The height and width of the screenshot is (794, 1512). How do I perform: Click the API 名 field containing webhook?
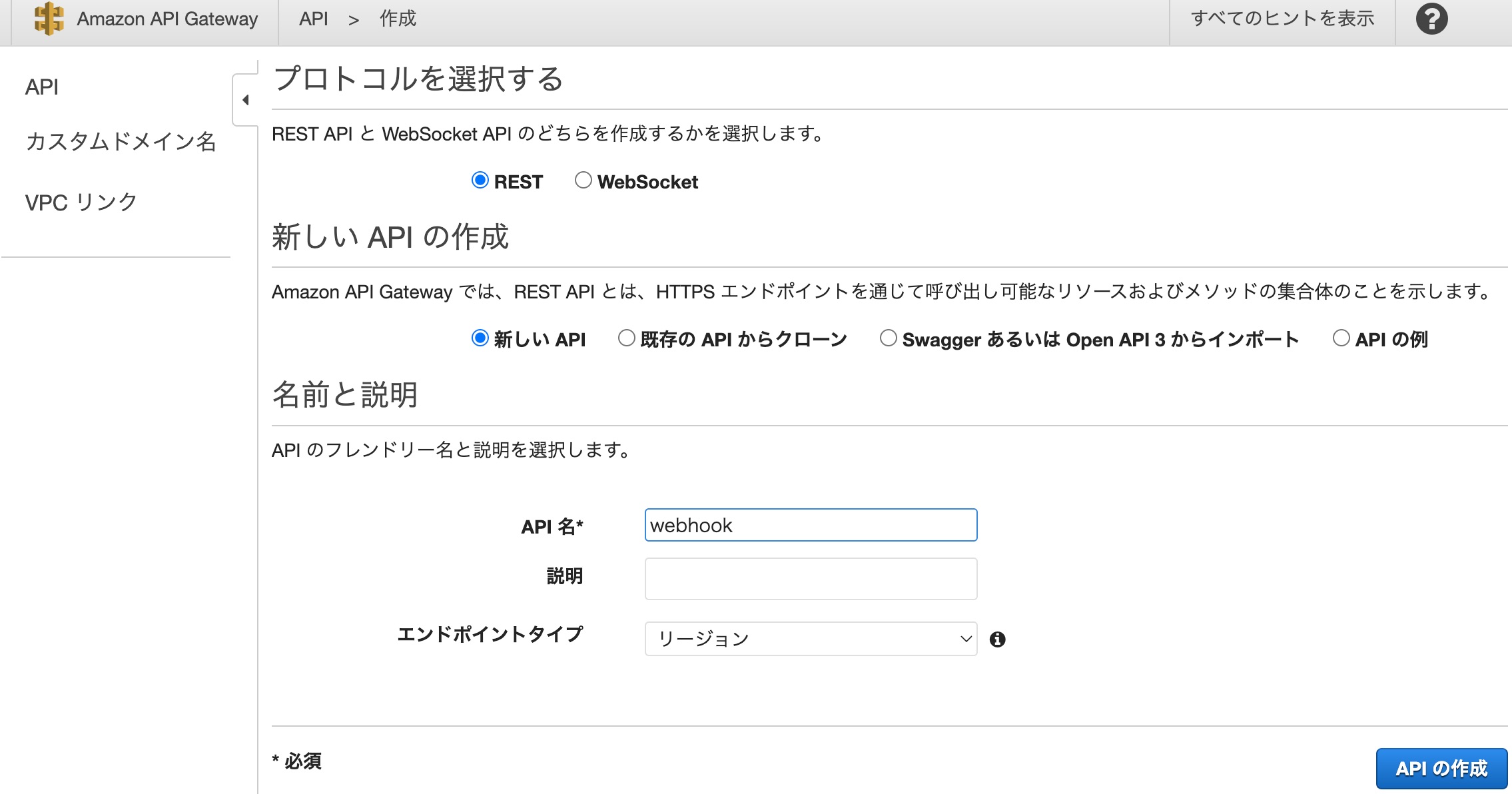[x=810, y=525]
